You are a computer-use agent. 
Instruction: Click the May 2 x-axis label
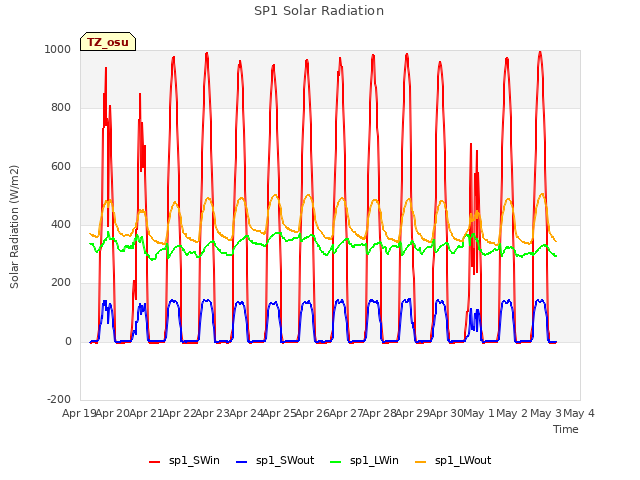click(x=512, y=413)
